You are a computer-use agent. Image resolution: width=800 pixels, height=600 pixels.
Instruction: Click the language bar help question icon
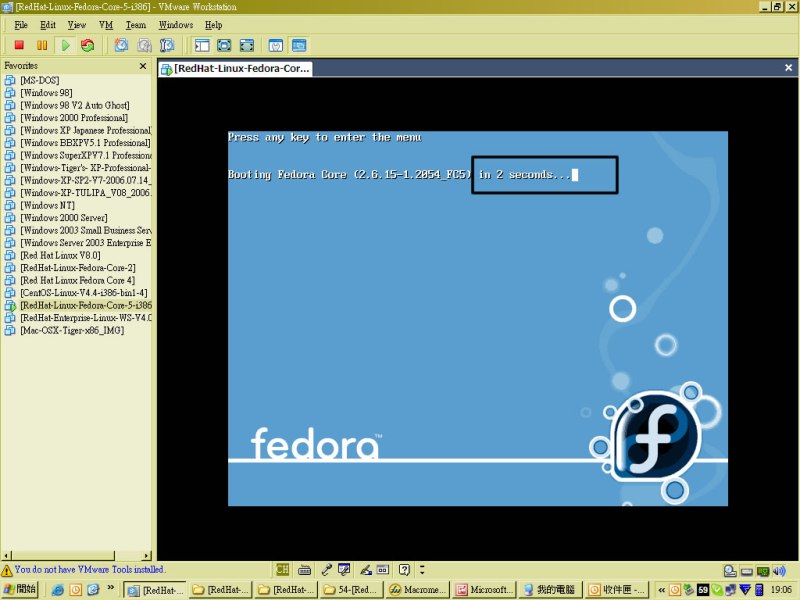pos(404,569)
